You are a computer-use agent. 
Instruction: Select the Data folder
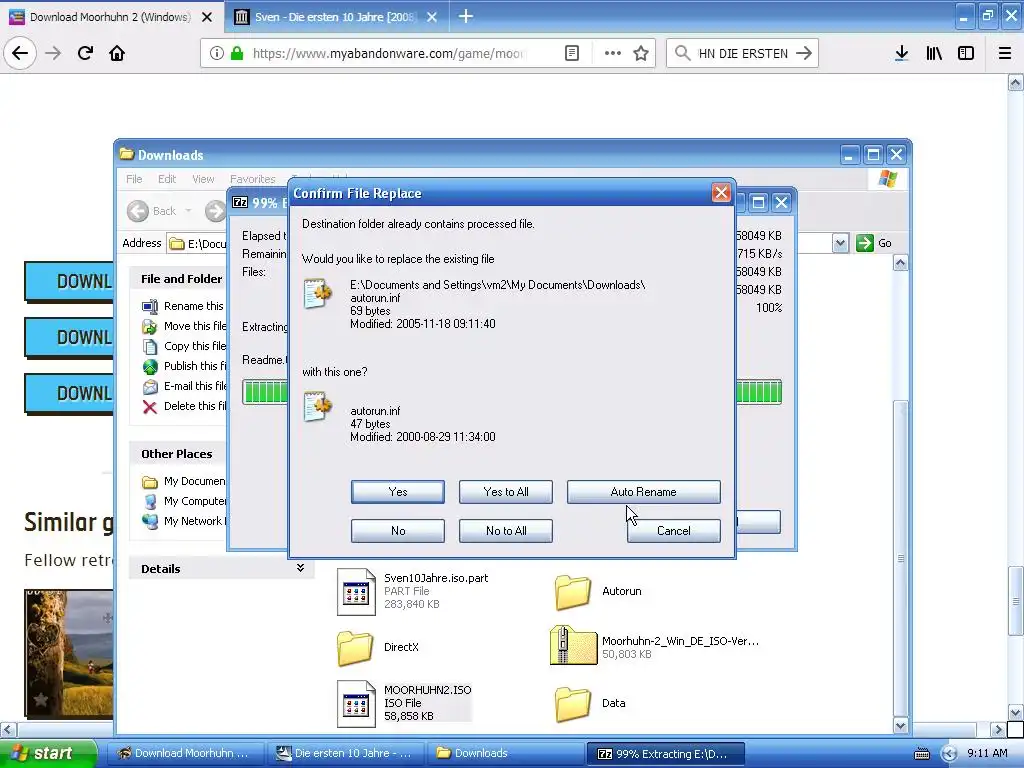[590, 703]
